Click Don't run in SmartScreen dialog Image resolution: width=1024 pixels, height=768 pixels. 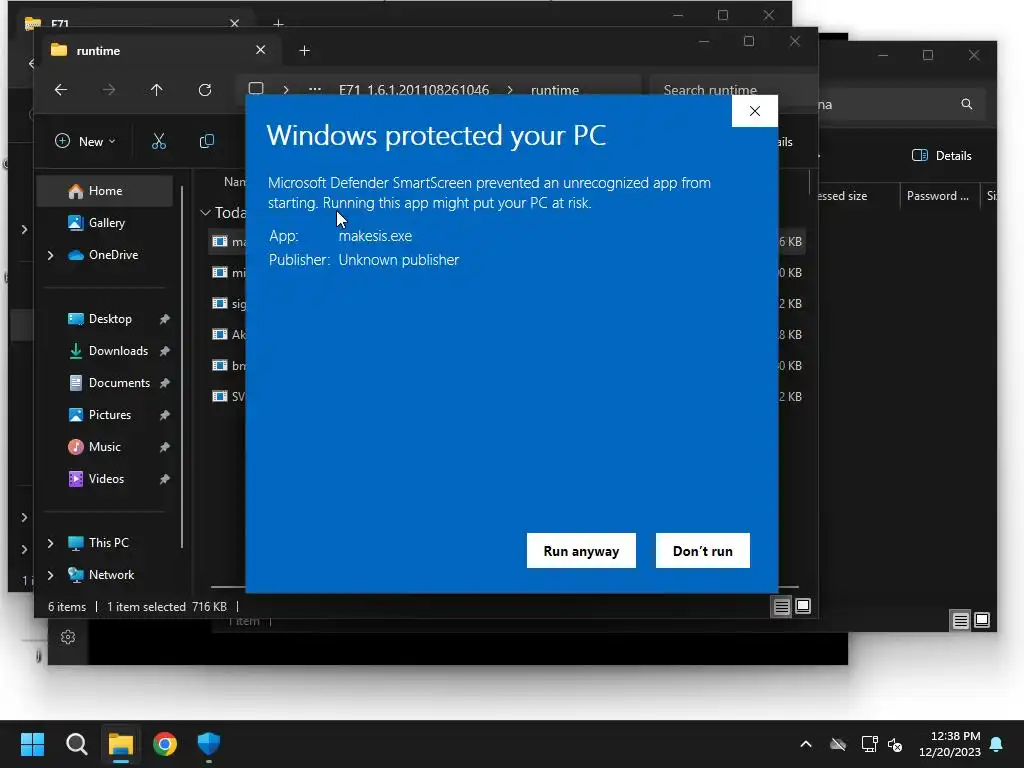point(702,551)
